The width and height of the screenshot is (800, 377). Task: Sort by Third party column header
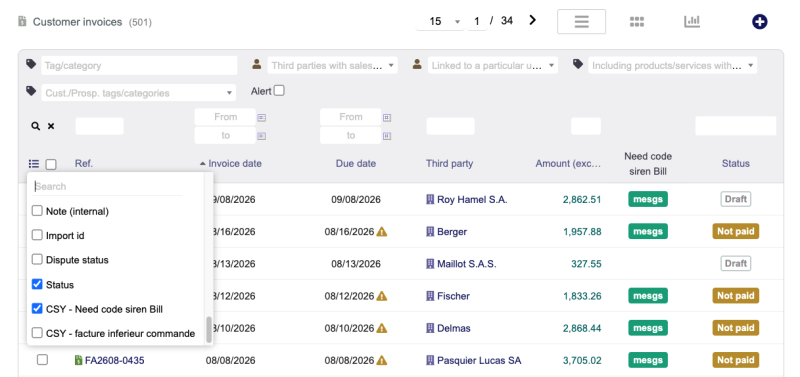click(449, 164)
